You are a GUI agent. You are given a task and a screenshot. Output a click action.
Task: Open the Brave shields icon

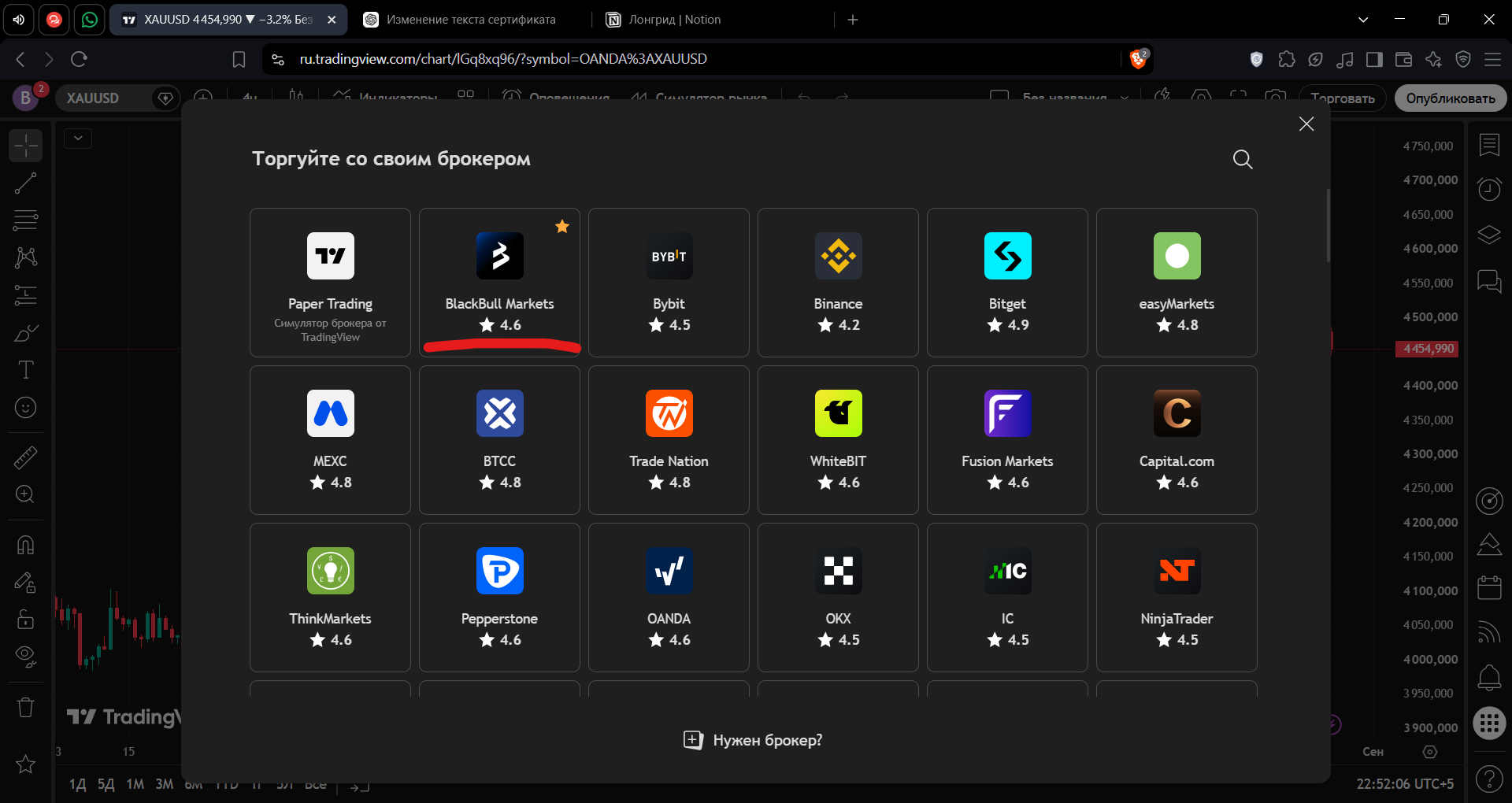[1139, 59]
